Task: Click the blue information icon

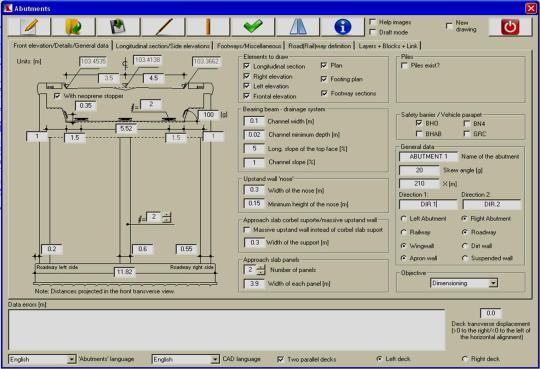Action: (342, 27)
